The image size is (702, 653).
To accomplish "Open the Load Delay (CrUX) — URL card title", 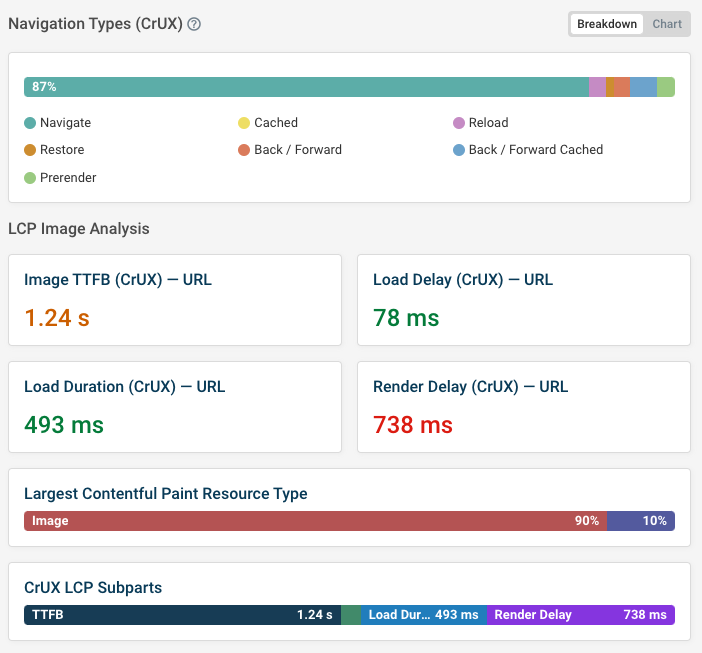I will 463,280.
